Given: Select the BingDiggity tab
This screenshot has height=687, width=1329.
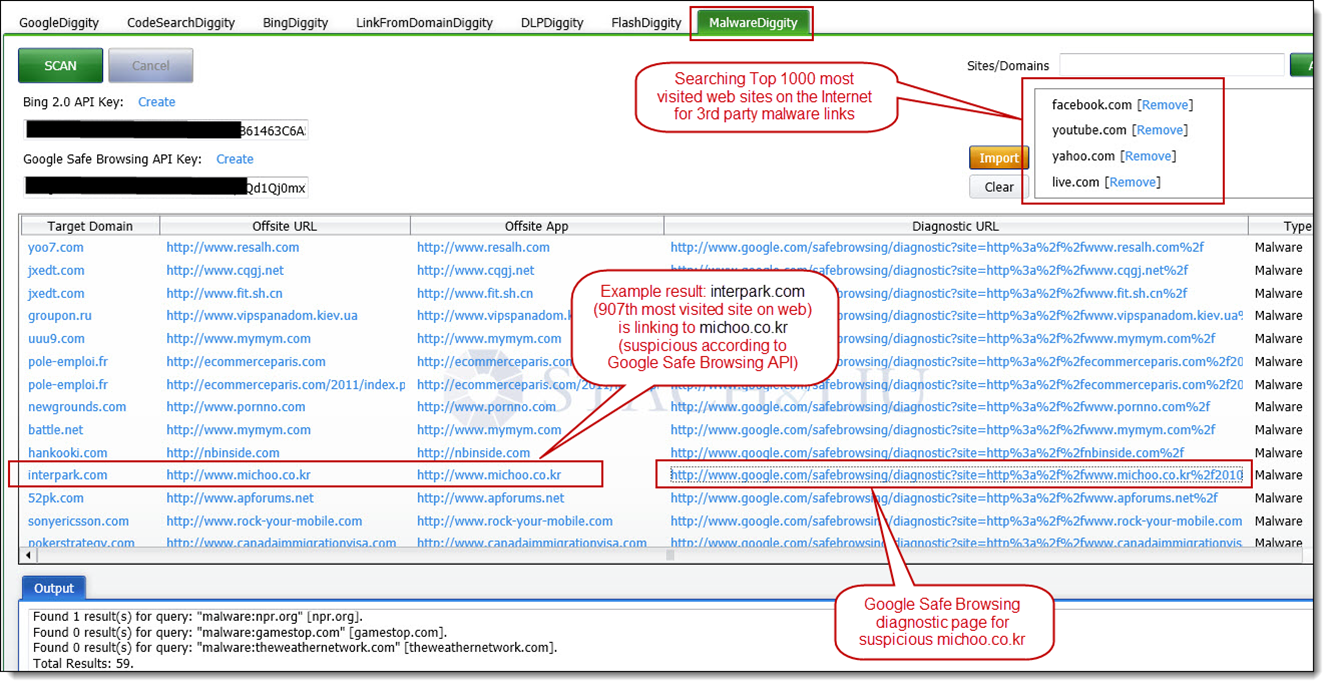Looking at the screenshot, I should tap(295, 22).
